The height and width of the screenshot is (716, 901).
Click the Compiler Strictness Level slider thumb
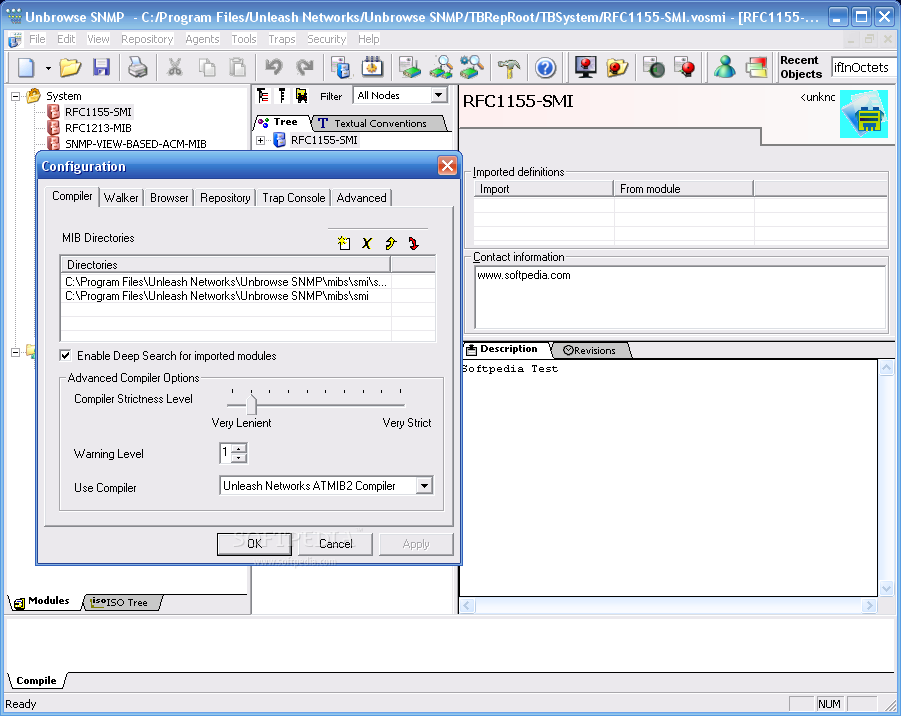point(251,404)
